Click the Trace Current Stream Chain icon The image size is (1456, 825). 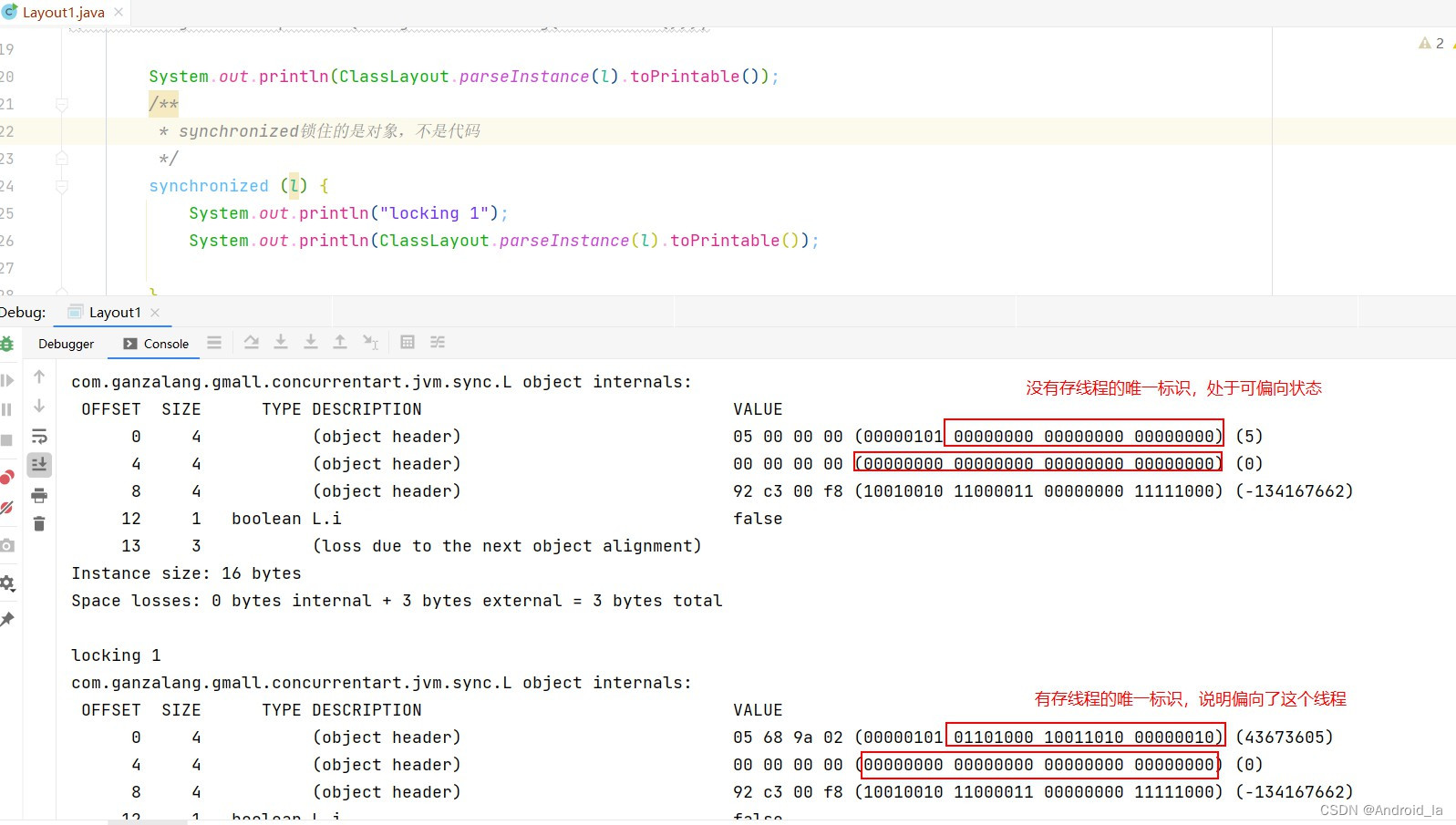point(438,343)
